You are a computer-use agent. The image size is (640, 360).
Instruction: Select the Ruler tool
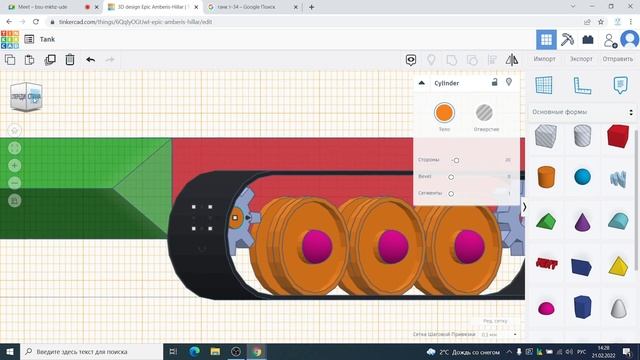[582, 85]
